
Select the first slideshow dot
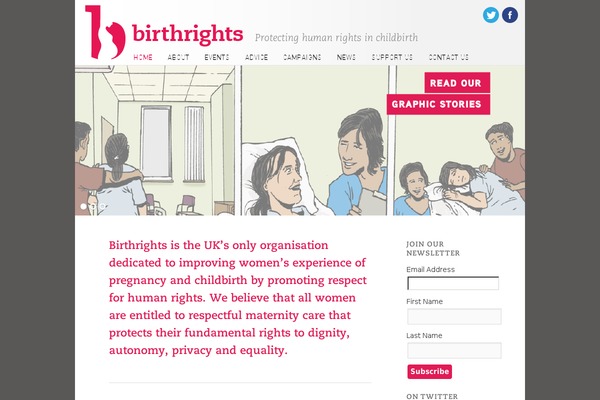point(84,207)
